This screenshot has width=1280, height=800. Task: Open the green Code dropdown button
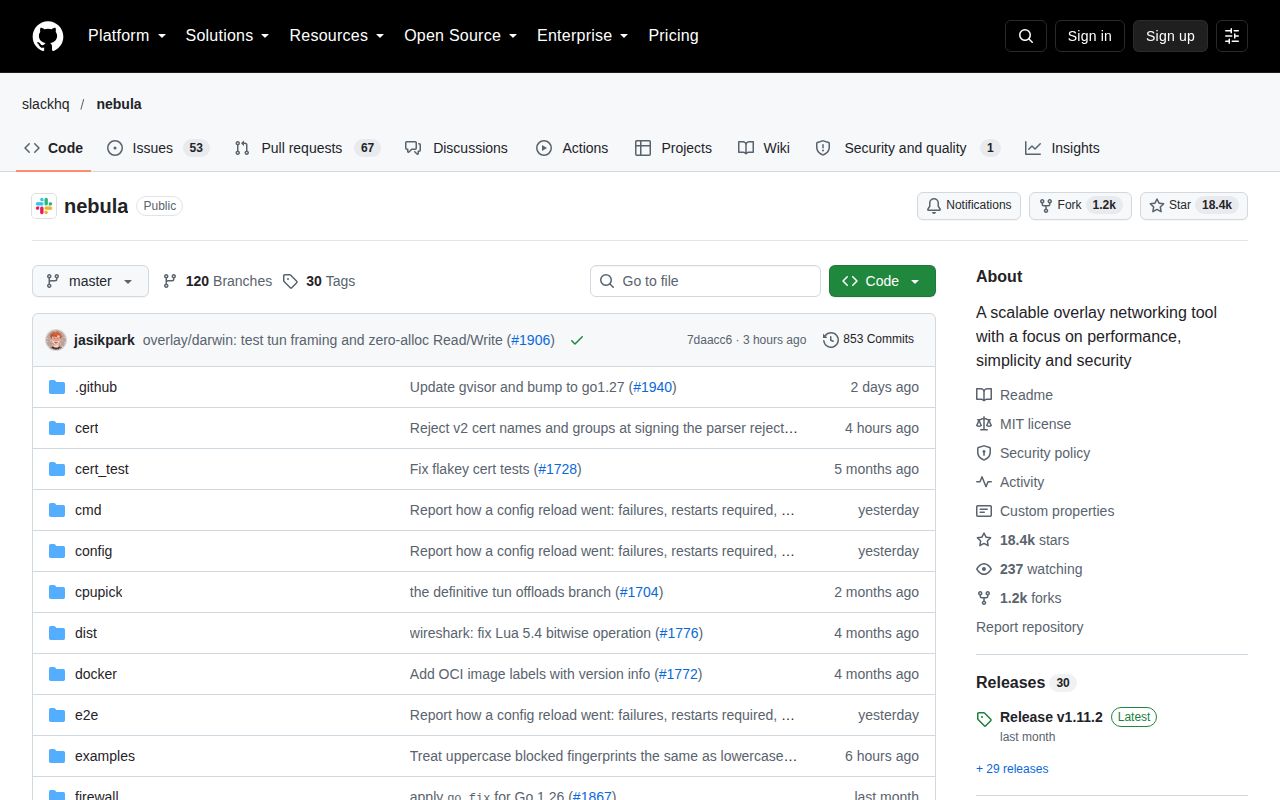(882, 281)
